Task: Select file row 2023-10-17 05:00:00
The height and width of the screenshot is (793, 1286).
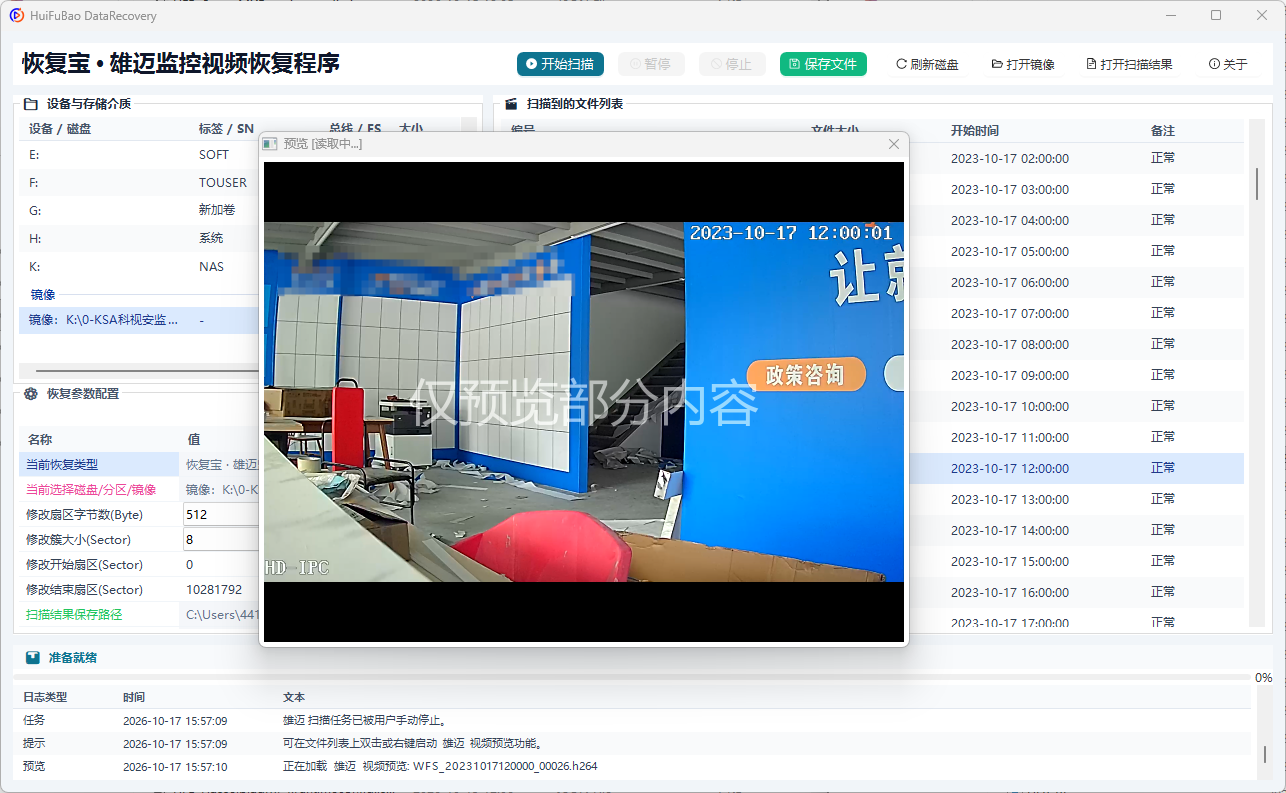Action: coord(1077,251)
